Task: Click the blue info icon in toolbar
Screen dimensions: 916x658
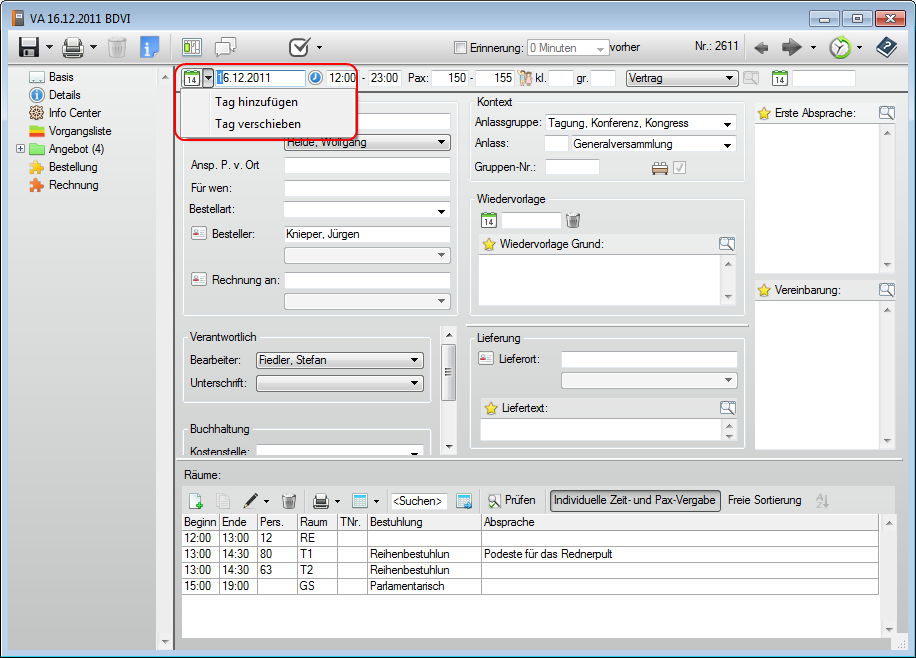Action: click(149, 47)
